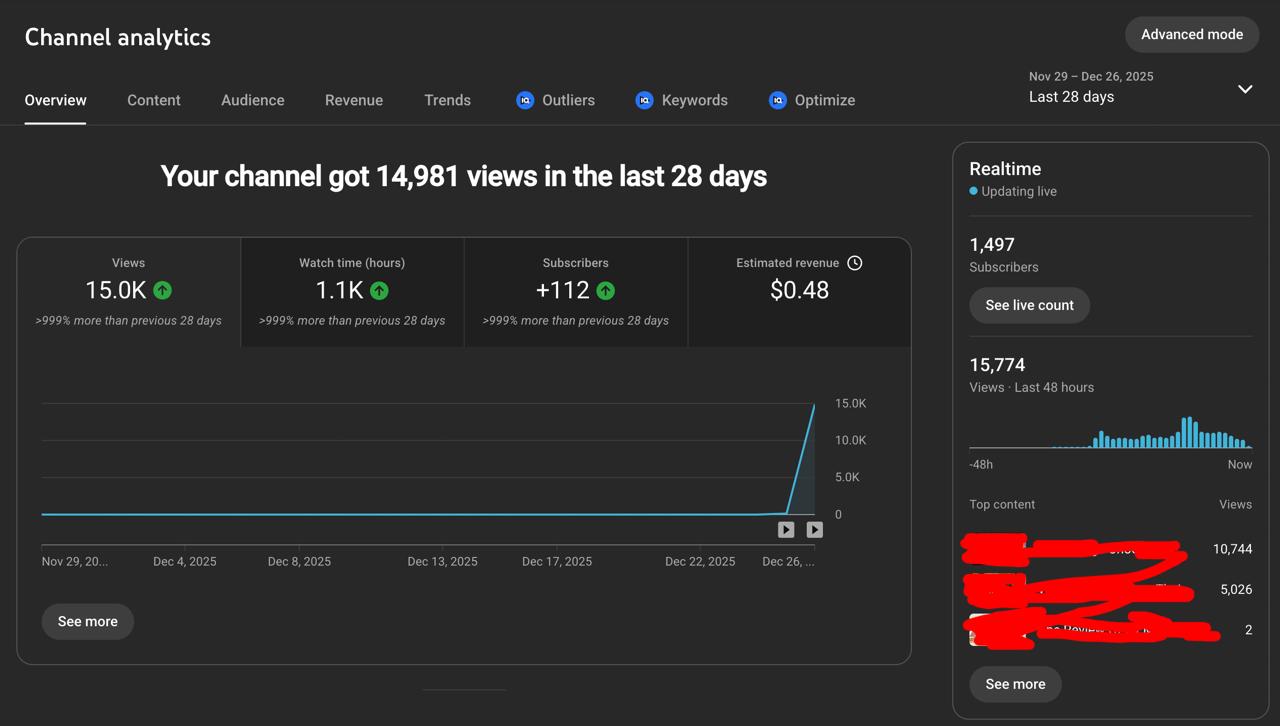Open the Audience tab

(253, 100)
